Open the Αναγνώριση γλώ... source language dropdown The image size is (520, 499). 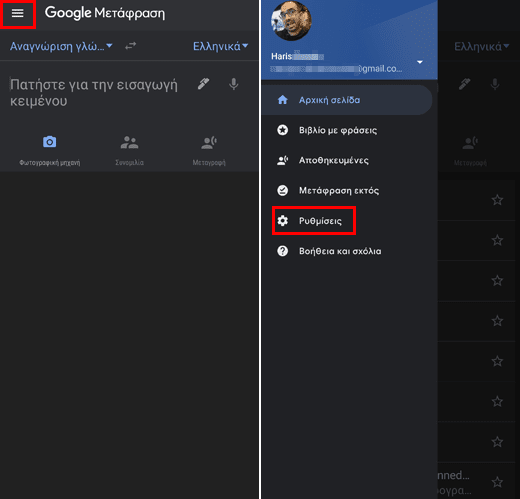point(61,46)
